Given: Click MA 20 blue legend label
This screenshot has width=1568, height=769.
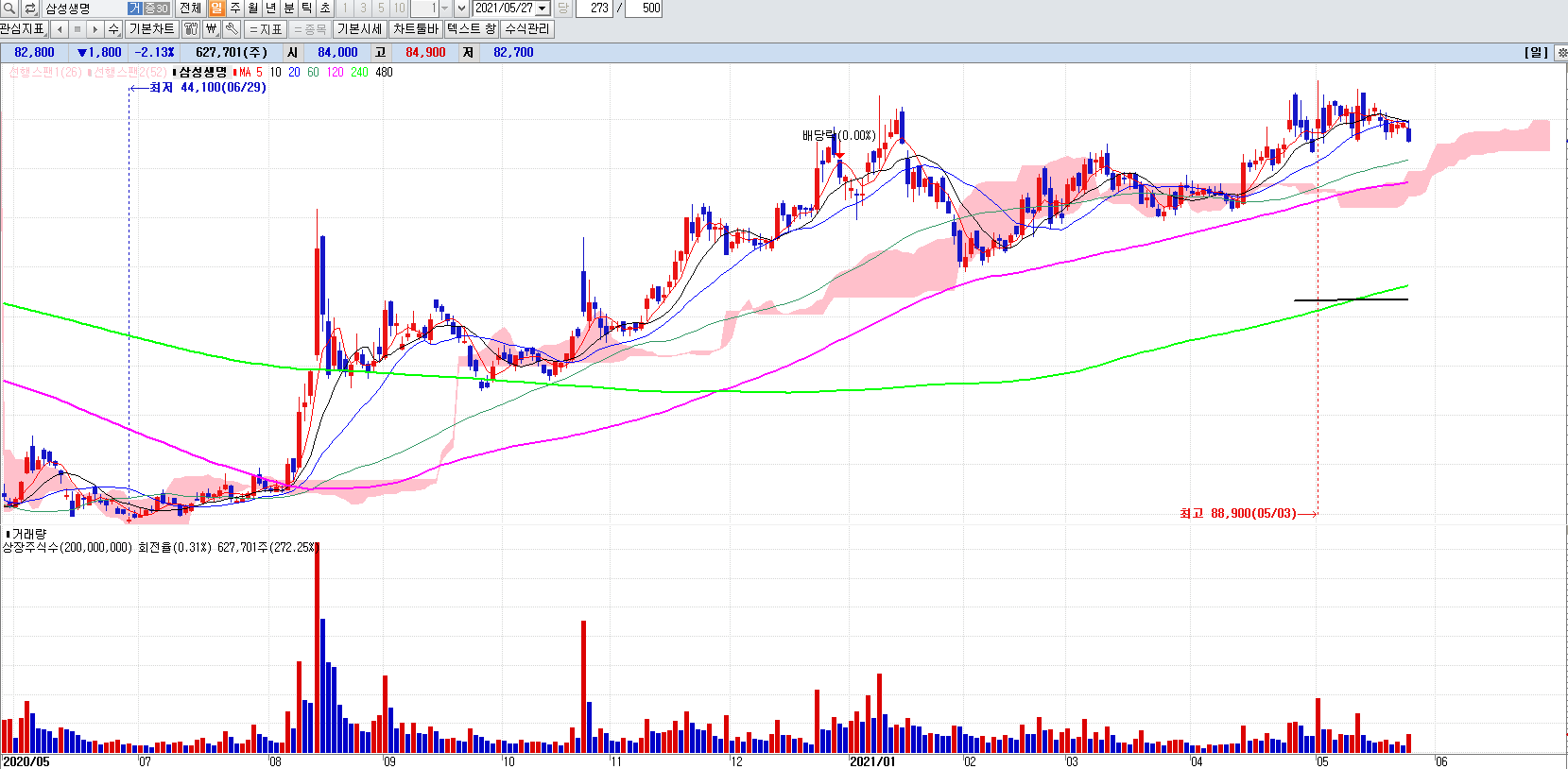Looking at the screenshot, I should coord(295,72).
